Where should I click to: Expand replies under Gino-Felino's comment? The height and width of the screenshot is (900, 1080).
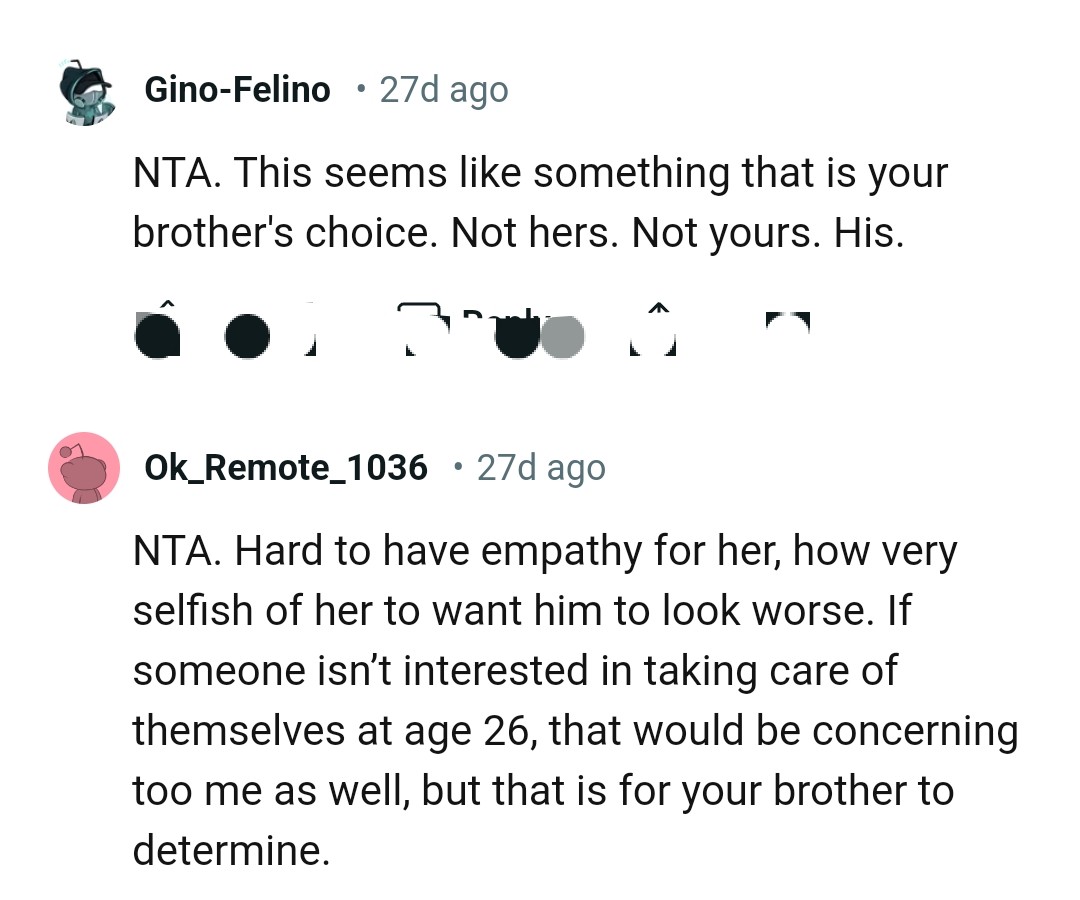430,330
